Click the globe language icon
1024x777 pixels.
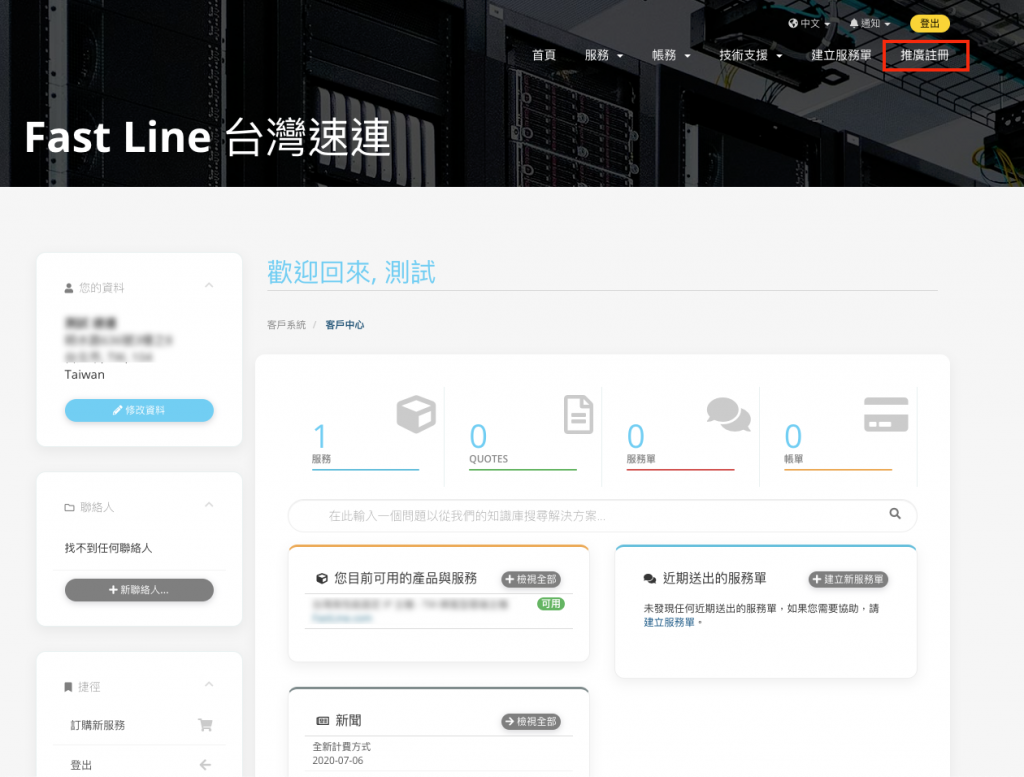click(x=793, y=24)
